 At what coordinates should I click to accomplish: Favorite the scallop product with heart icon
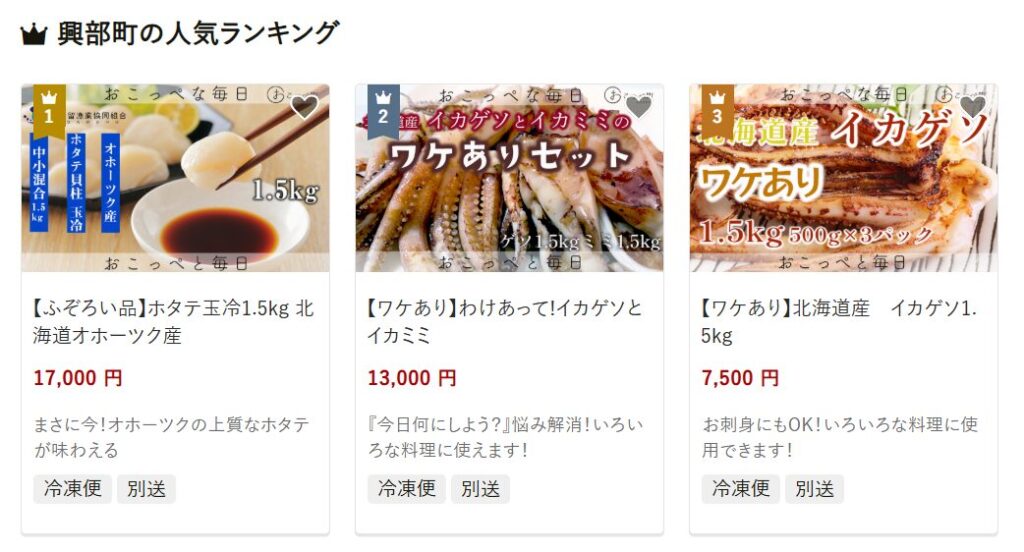click(304, 107)
